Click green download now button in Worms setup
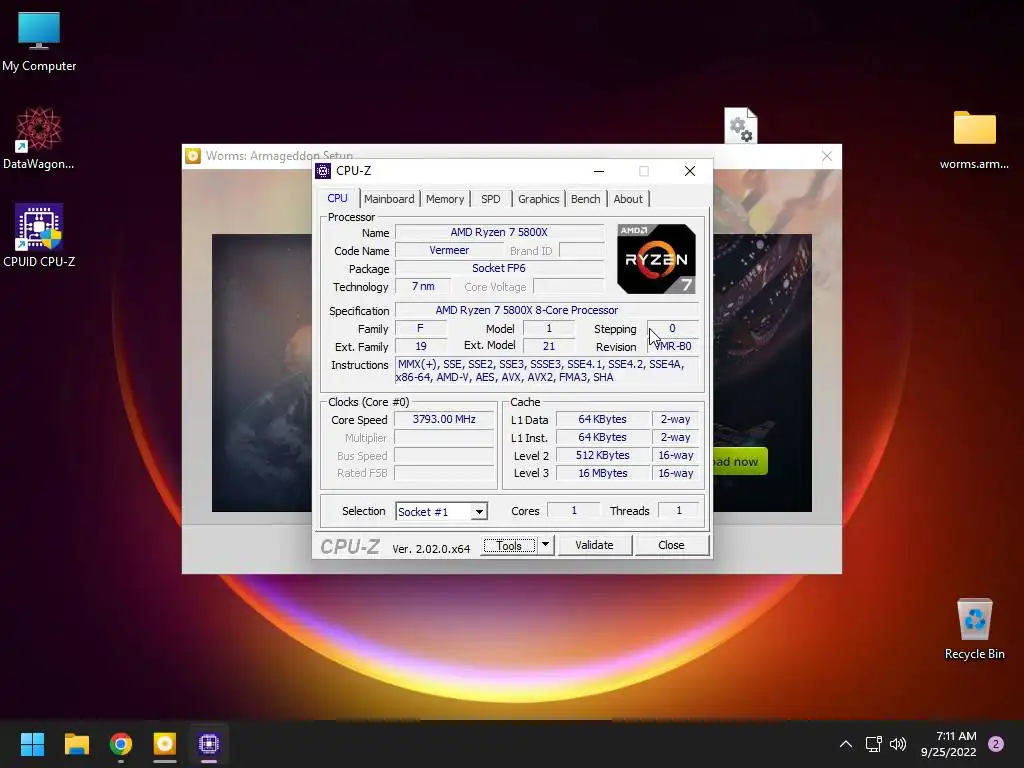Screen dimensions: 1024x768 740,462
